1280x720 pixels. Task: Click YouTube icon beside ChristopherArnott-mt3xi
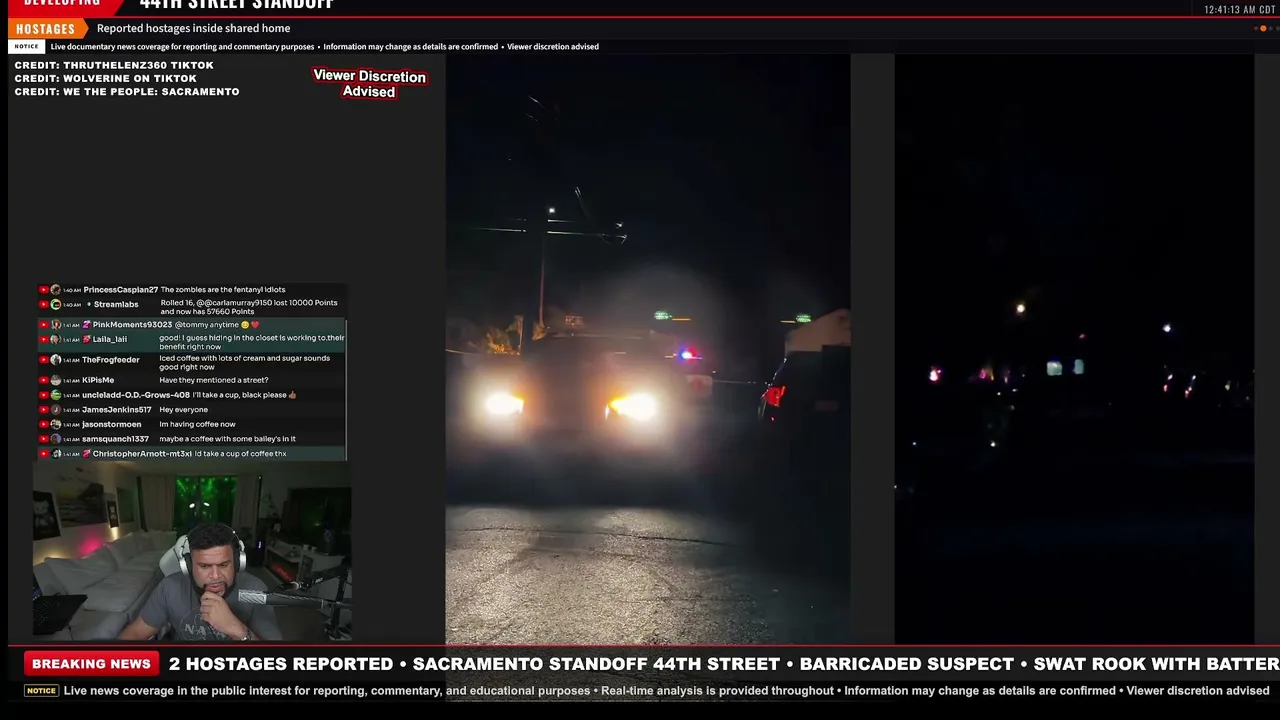[44, 454]
